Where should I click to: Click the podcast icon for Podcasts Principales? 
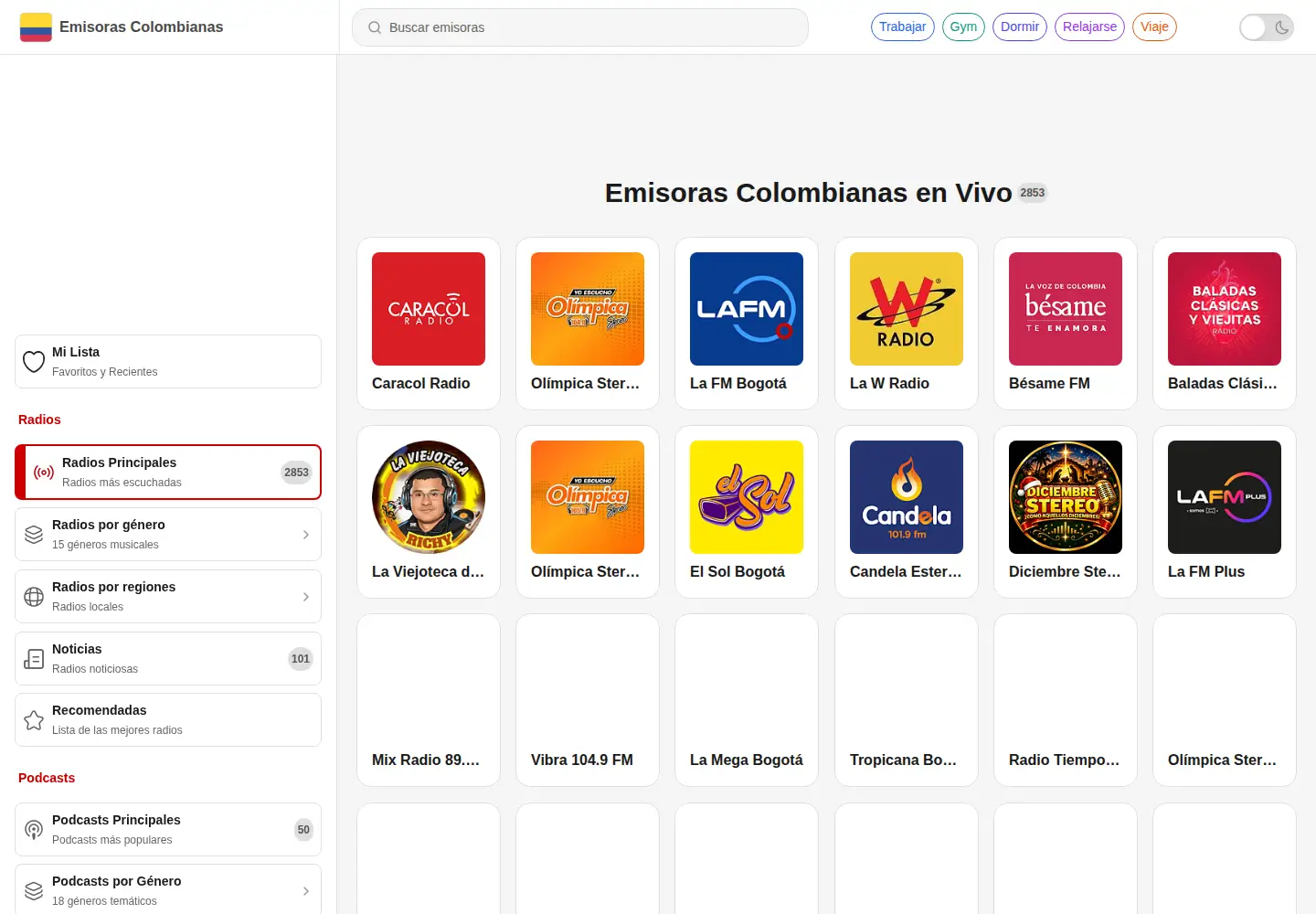coord(34,830)
